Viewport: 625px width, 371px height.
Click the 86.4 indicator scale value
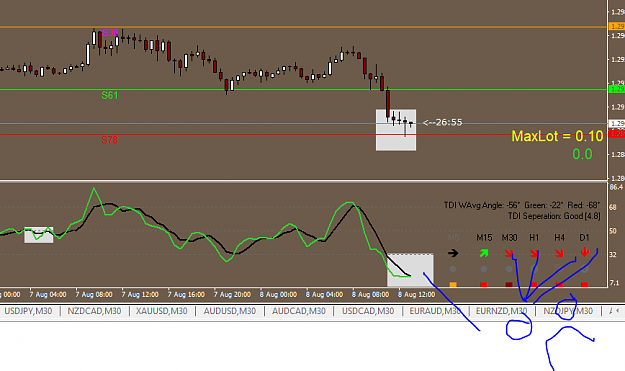pos(616,187)
